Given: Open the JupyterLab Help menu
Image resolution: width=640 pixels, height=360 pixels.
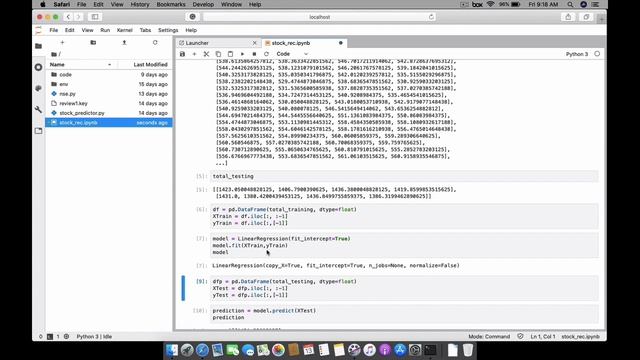Looking at the screenshot, I should click(191, 30).
